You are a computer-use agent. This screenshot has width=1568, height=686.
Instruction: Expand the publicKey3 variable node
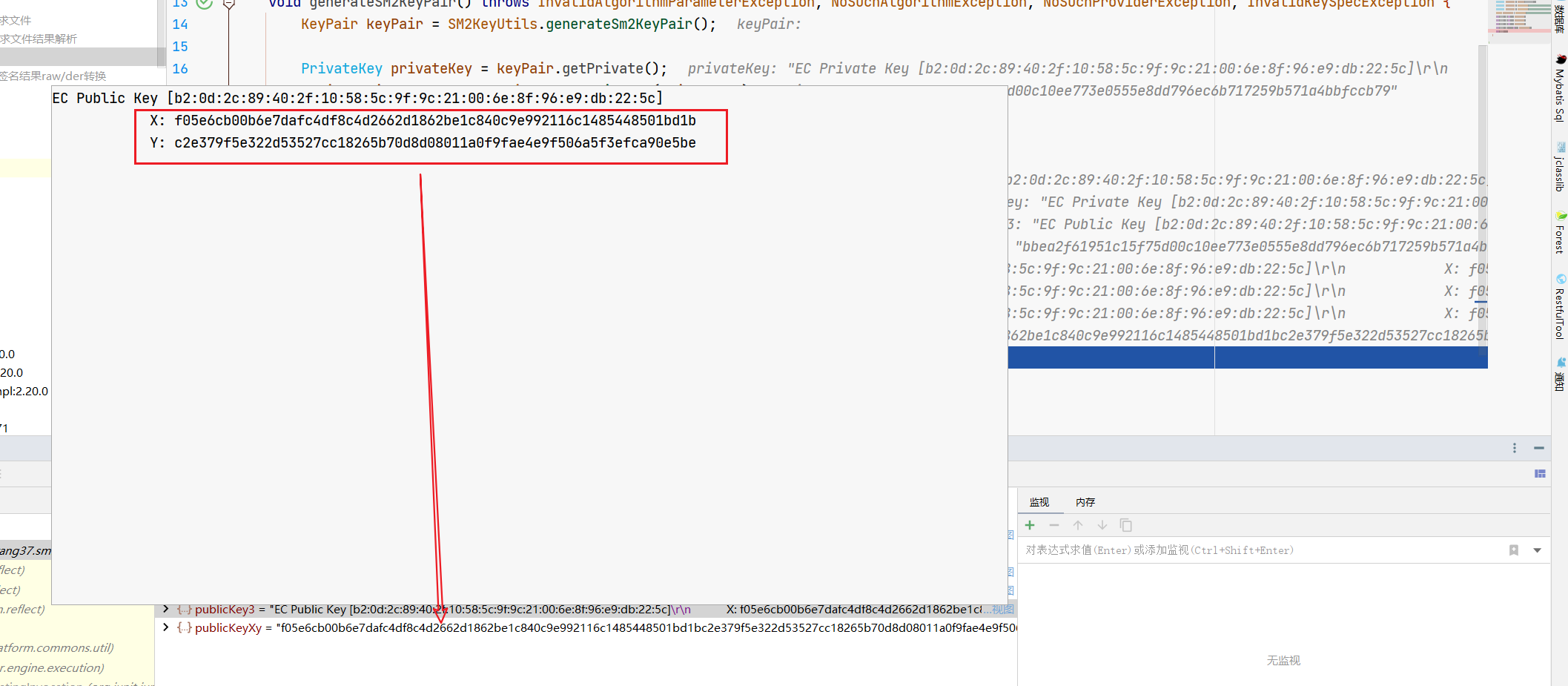click(166, 609)
